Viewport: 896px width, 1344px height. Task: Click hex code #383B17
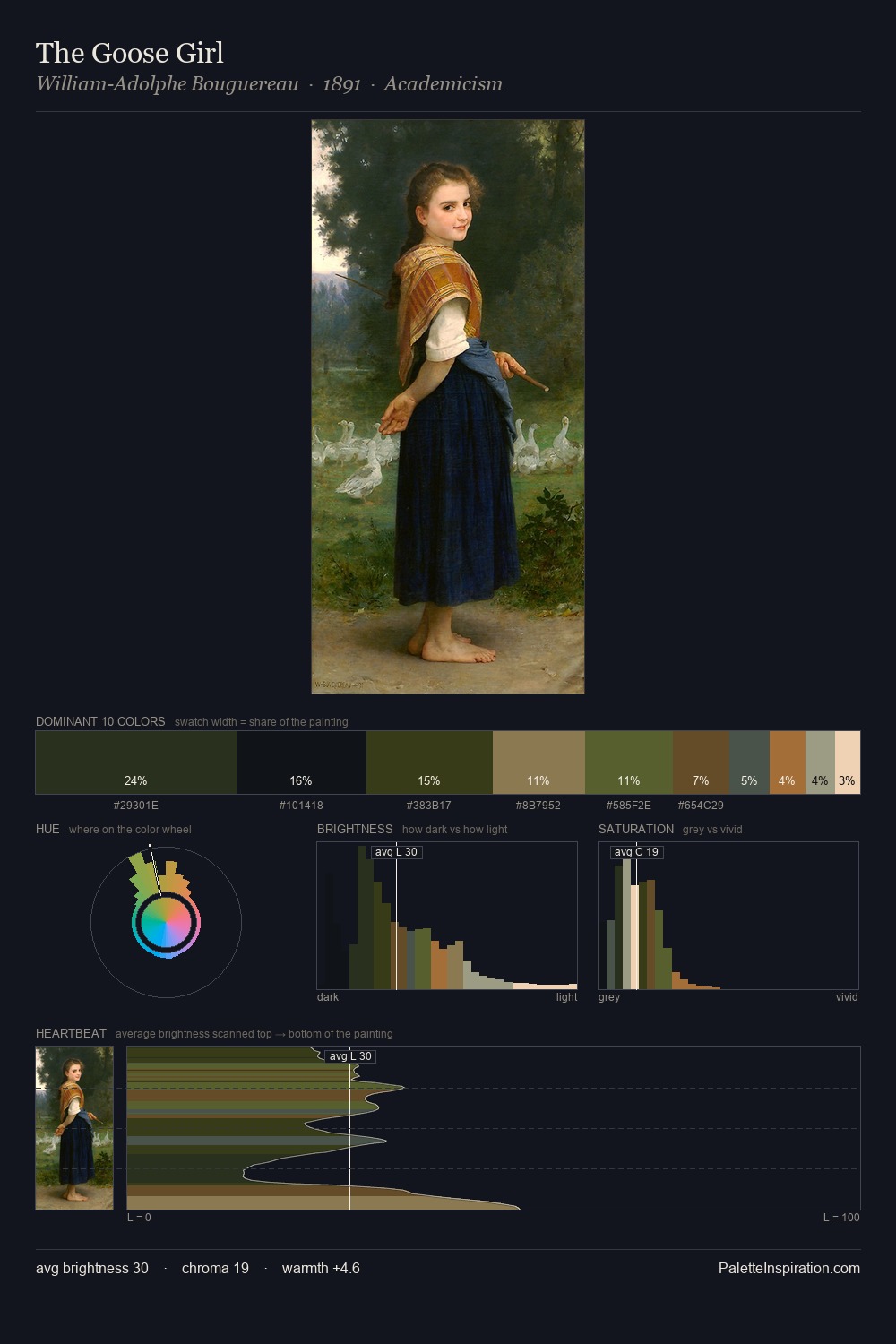[429, 806]
